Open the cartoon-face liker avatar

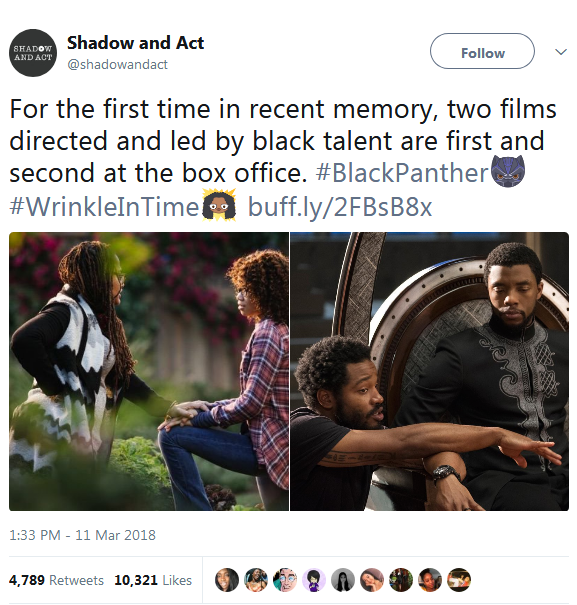pos(285,580)
